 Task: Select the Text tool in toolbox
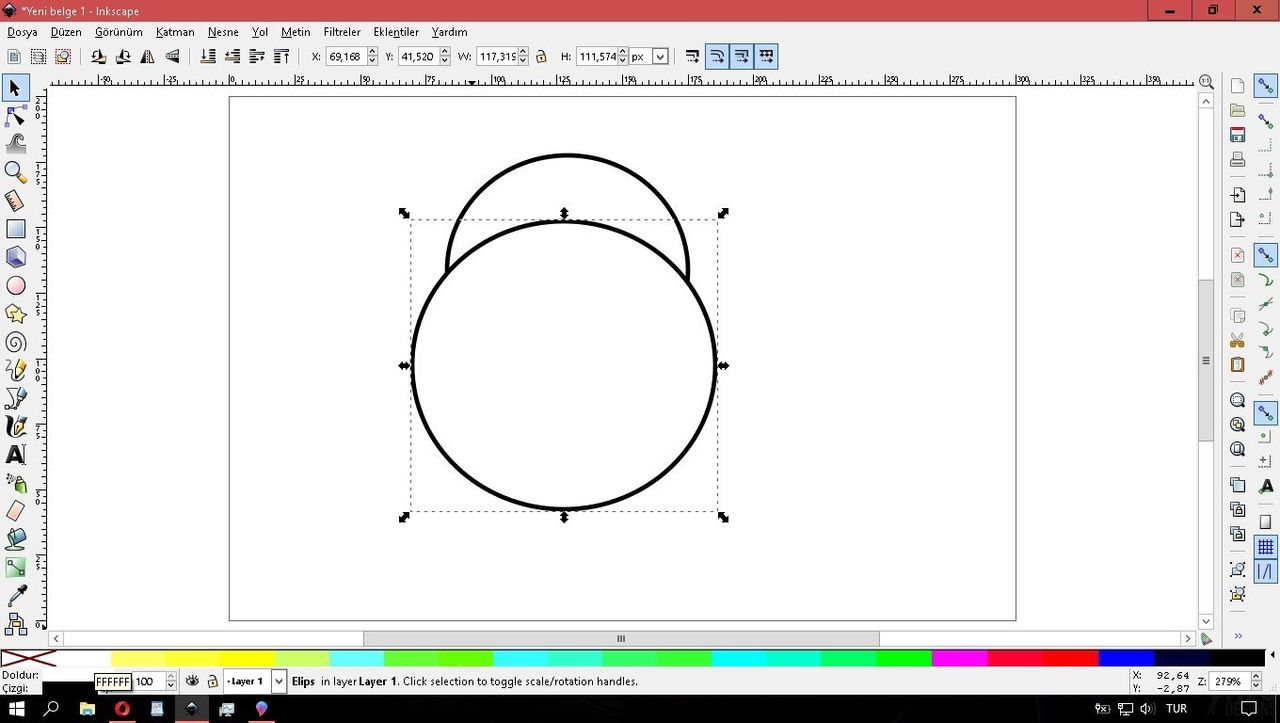tap(16, 454)
